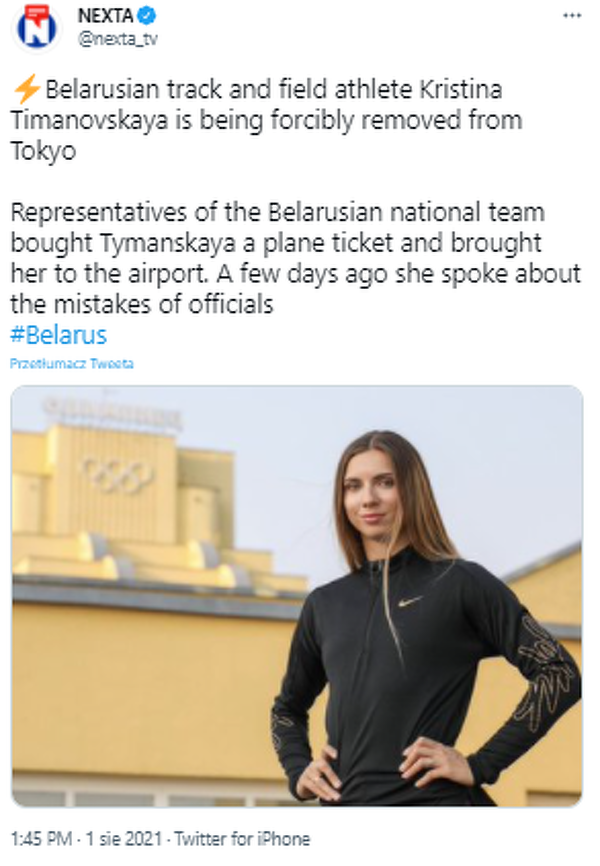
Task: Click the word Tymanskaya in the tweet
Action: click(158, 242)
